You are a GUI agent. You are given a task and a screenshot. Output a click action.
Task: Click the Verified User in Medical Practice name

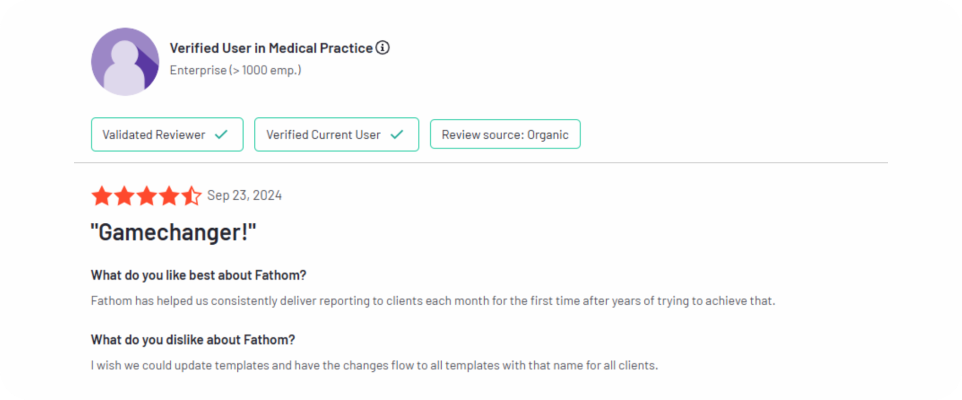pyautogui.click(x=271, y=48)
